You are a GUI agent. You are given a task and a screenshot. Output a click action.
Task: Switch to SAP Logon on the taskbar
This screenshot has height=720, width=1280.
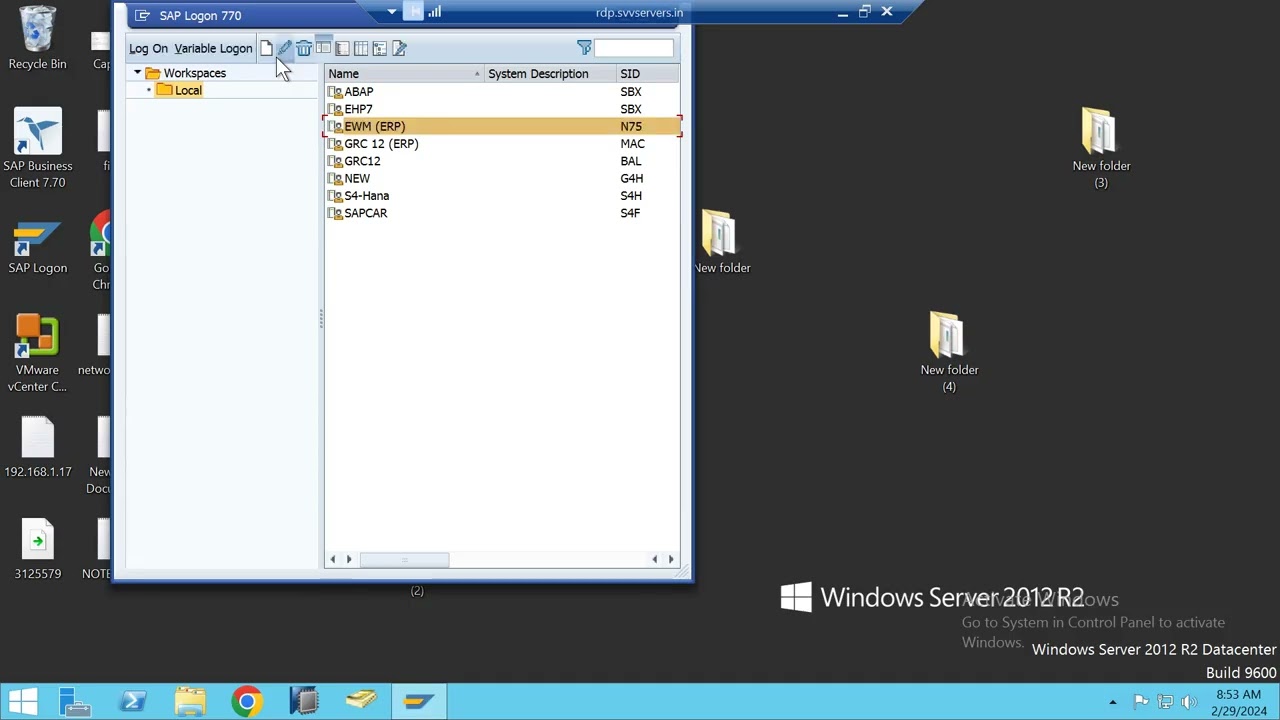[x=418, y=702]
